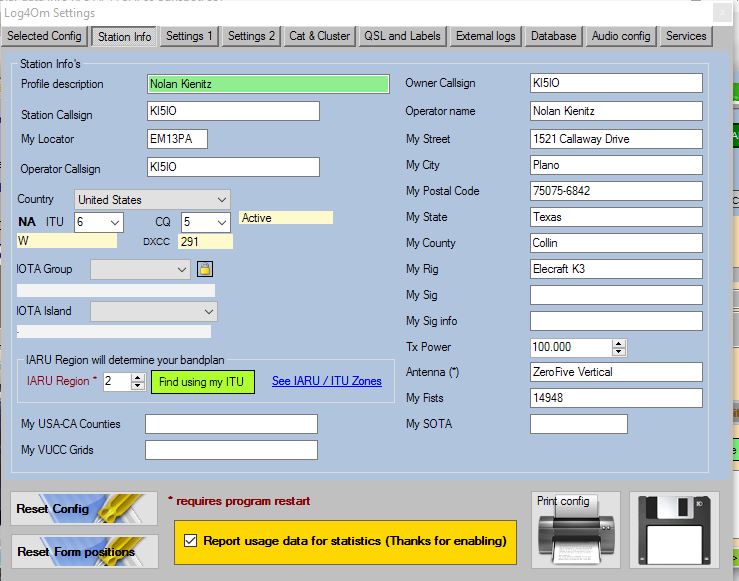Open the Database tab
The width and height of the screenshot is (739, 581).
tap(553, 36)
